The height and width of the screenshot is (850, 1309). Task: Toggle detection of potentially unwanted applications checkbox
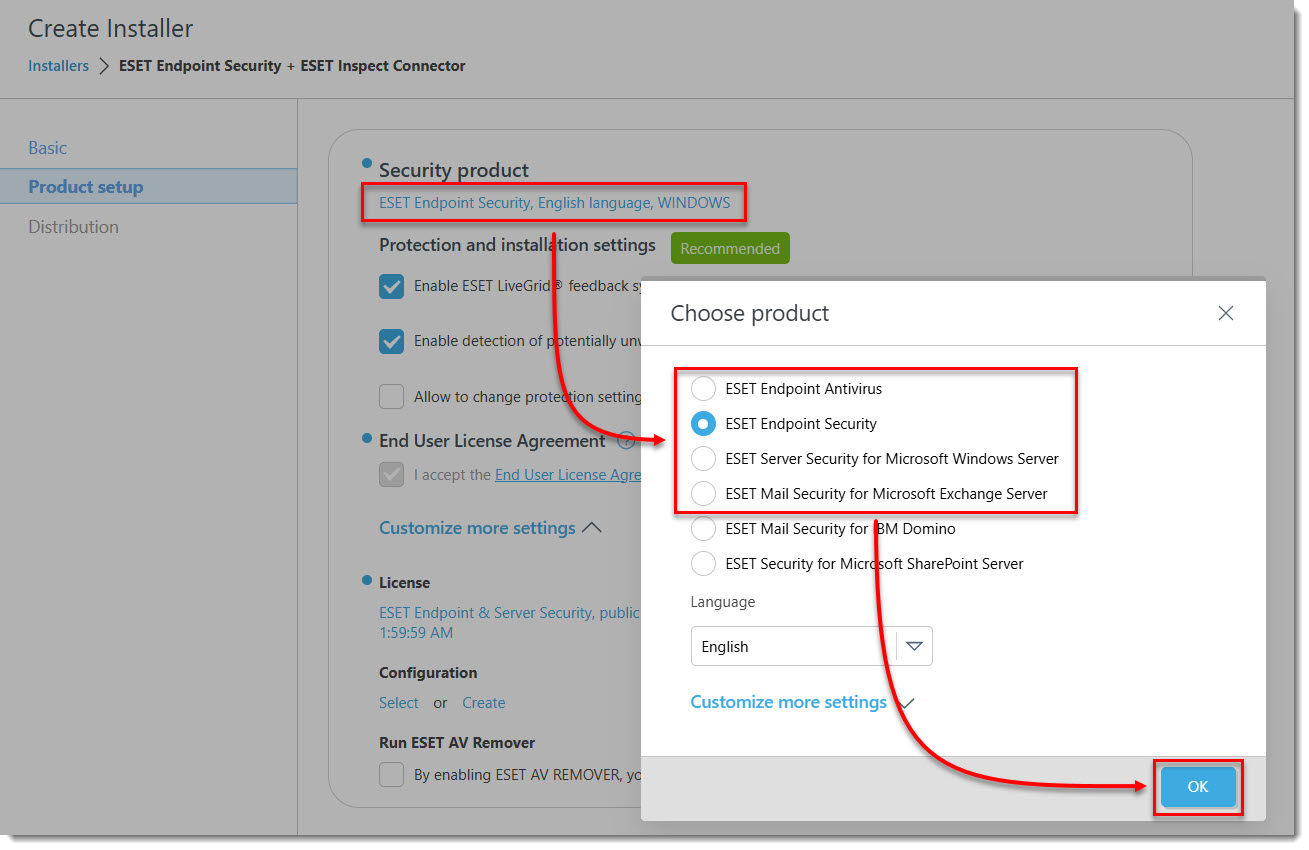click(391, 341)
